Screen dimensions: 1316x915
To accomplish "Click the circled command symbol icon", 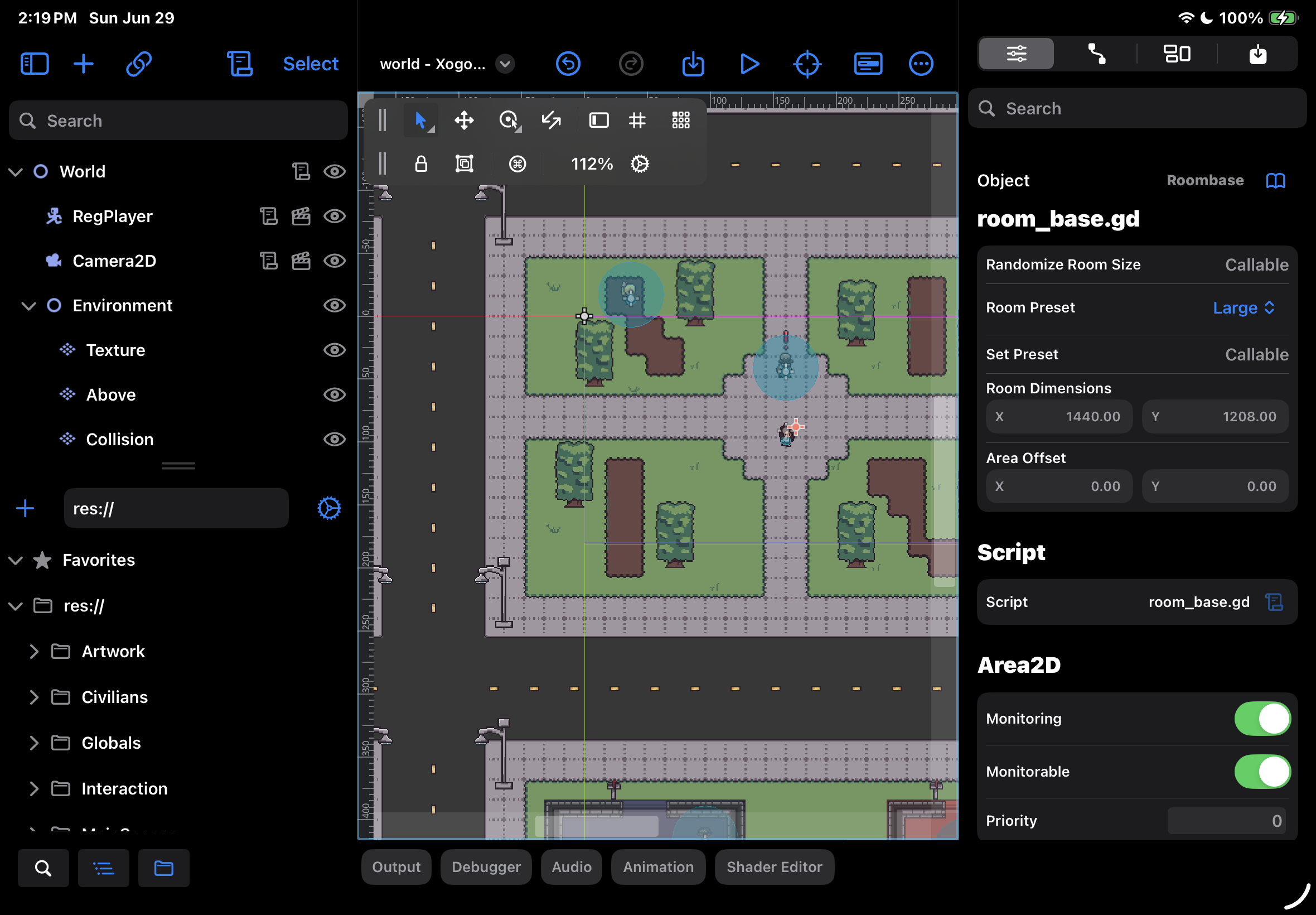I will coord(517,163).
